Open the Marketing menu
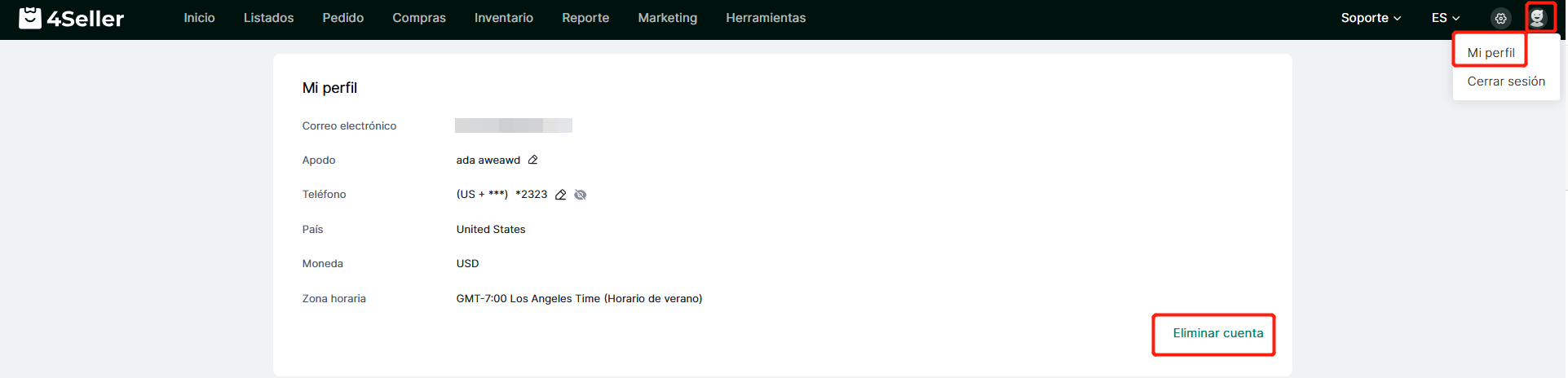The width and height of the screenshot is (1568, 378). point(667,18)
